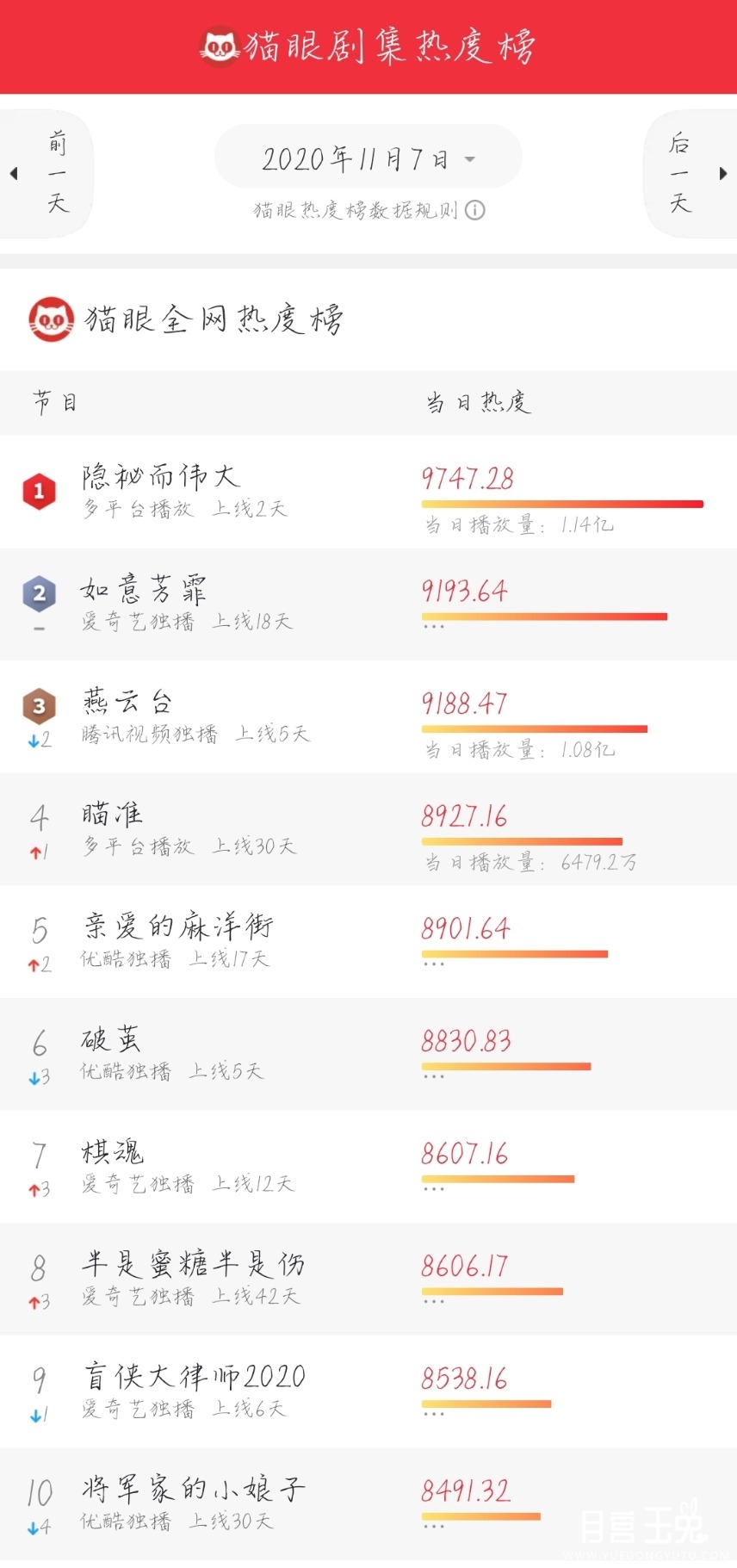Screen dimensions: 737x1568
Task: Click the cat icon beside 猫眼全网热度榜
Action: tap(52, 319)
